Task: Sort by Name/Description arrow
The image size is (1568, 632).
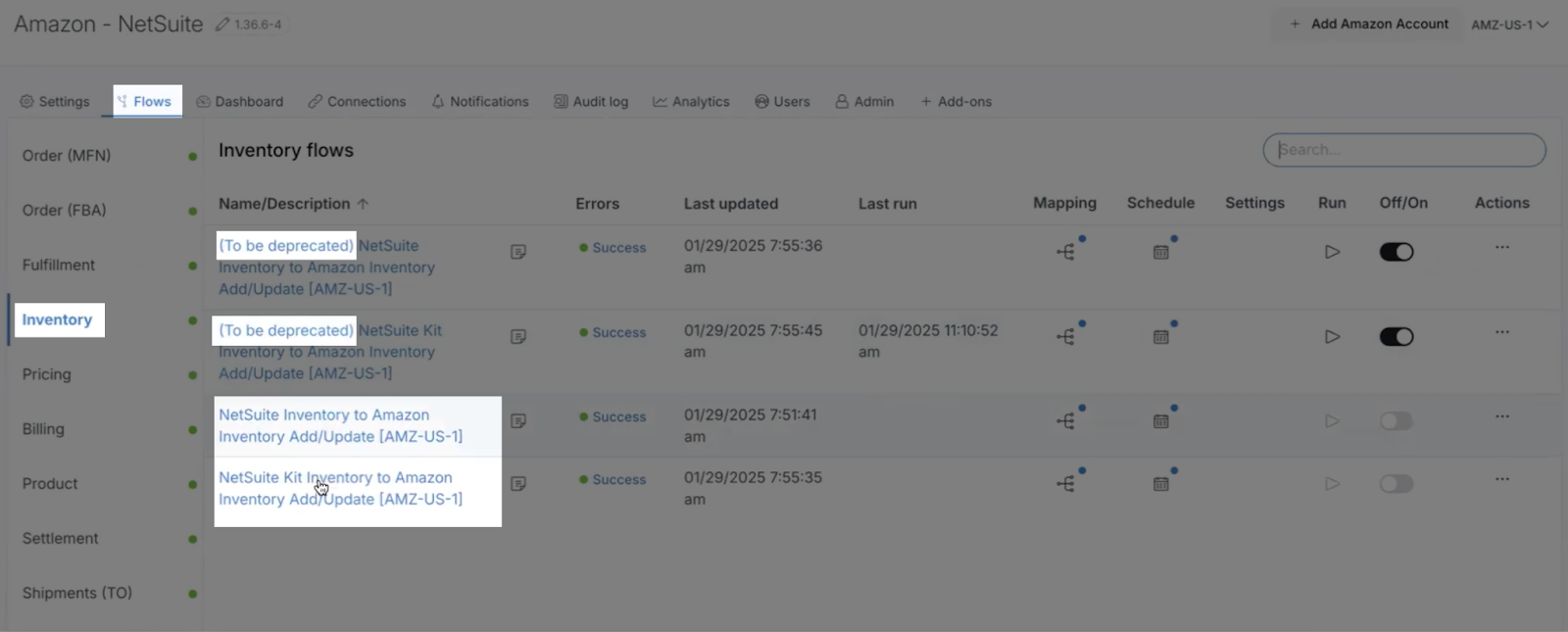Action: [363, 204]
